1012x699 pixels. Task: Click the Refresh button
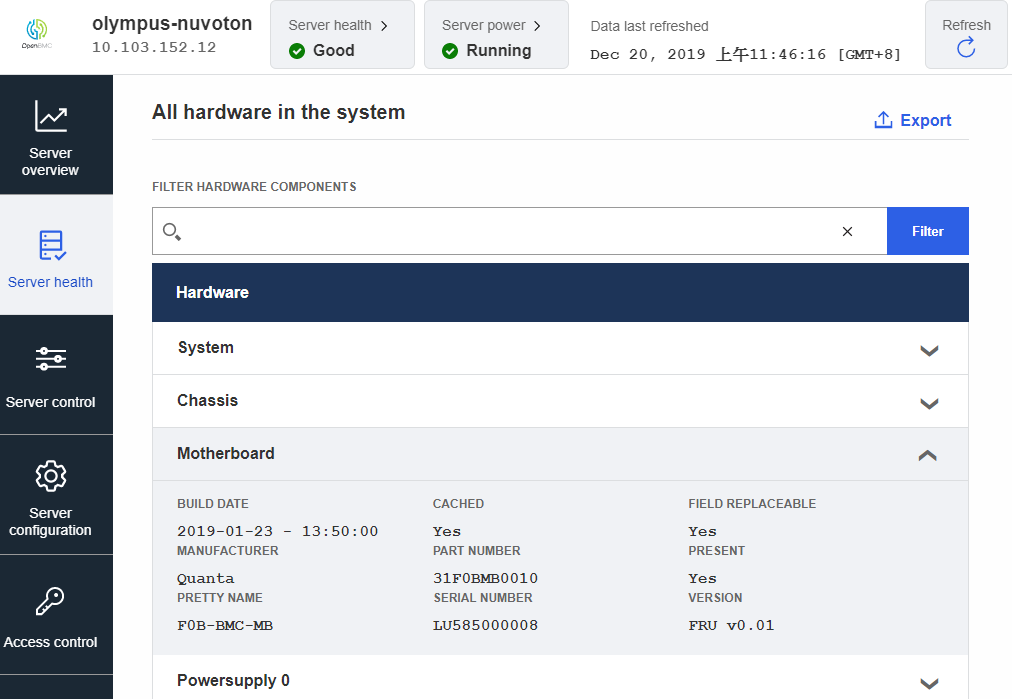click(966, 35)
